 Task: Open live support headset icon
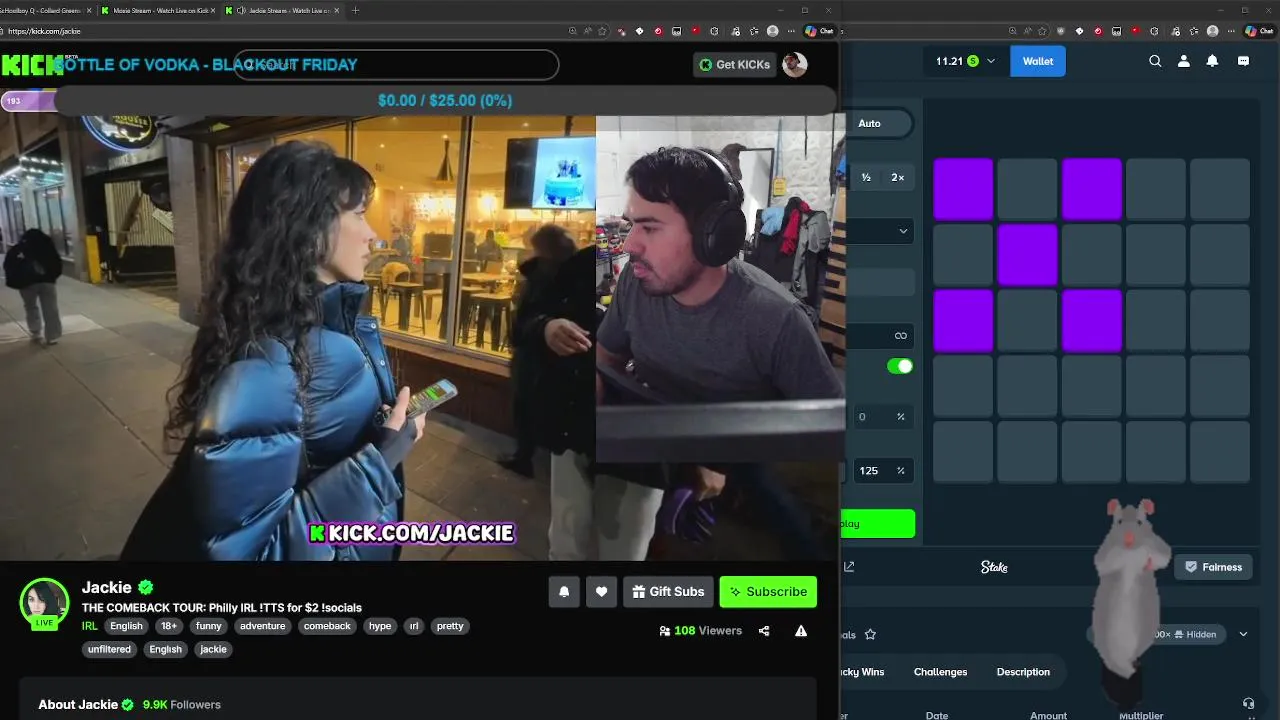tap(1248, 704)
